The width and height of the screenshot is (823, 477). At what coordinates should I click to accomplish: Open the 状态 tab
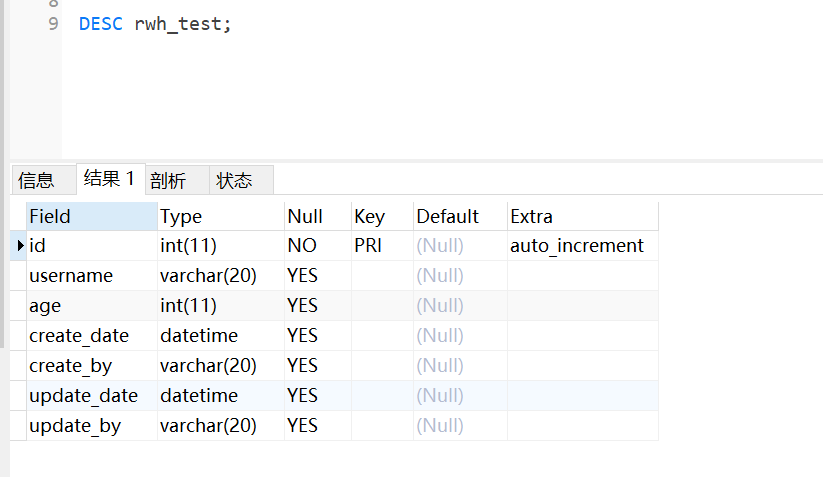point(234,180)
